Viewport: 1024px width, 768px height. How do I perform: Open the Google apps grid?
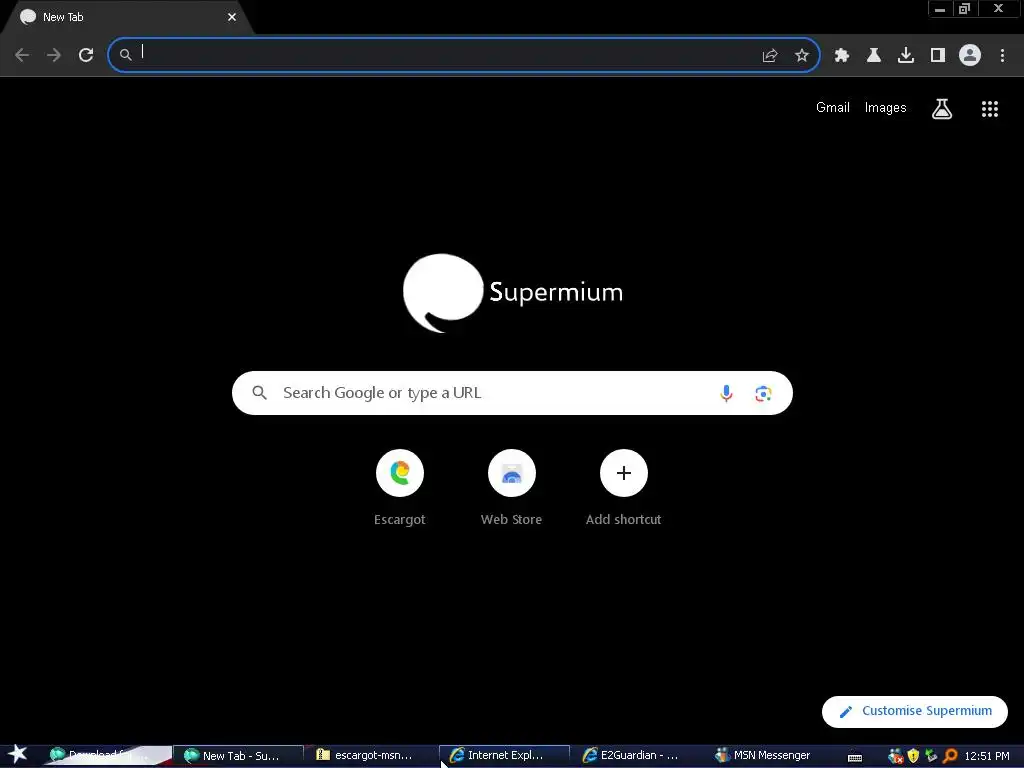tap(990, 108)
